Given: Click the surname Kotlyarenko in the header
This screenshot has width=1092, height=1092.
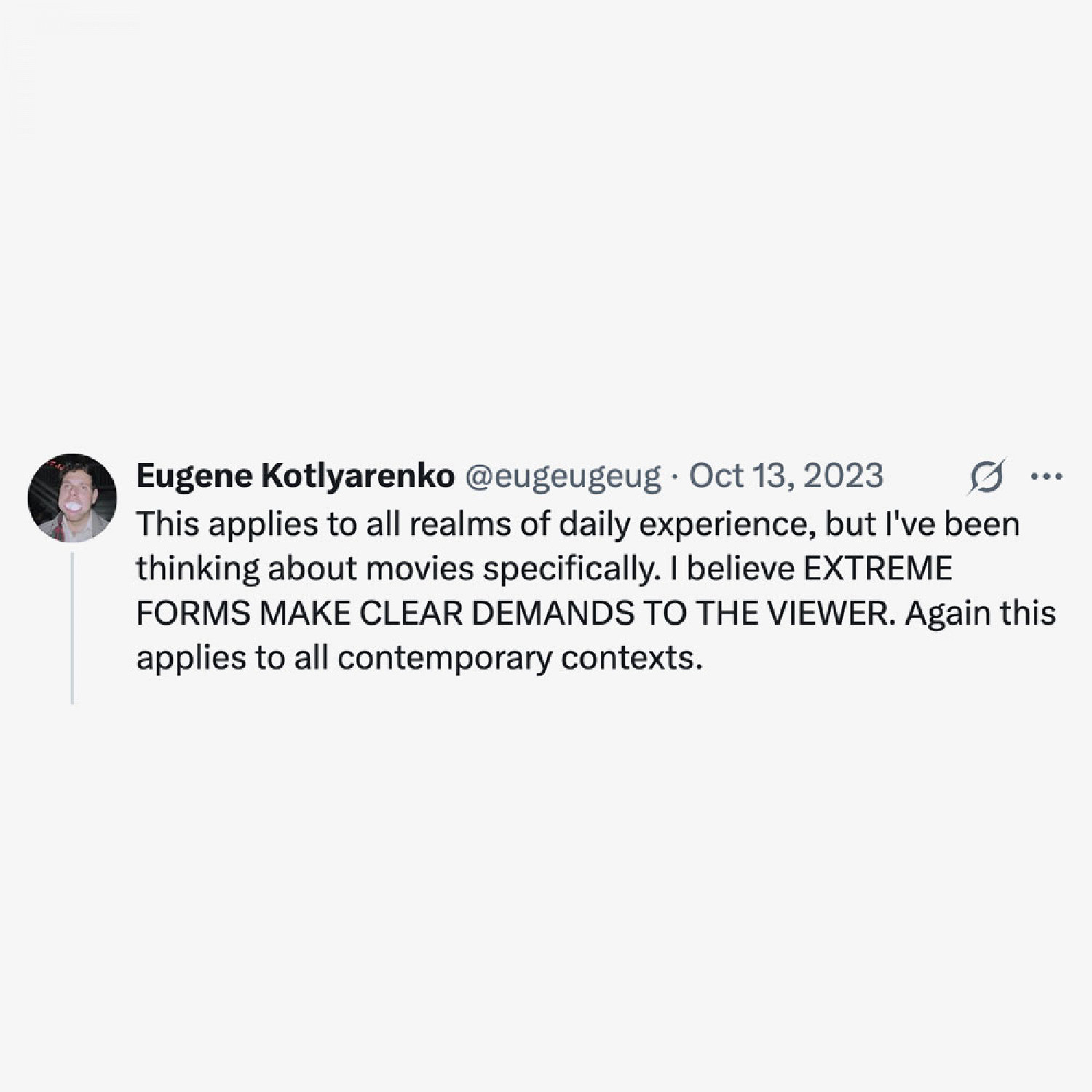Looking at the screenshot, I should coord(357,477).
